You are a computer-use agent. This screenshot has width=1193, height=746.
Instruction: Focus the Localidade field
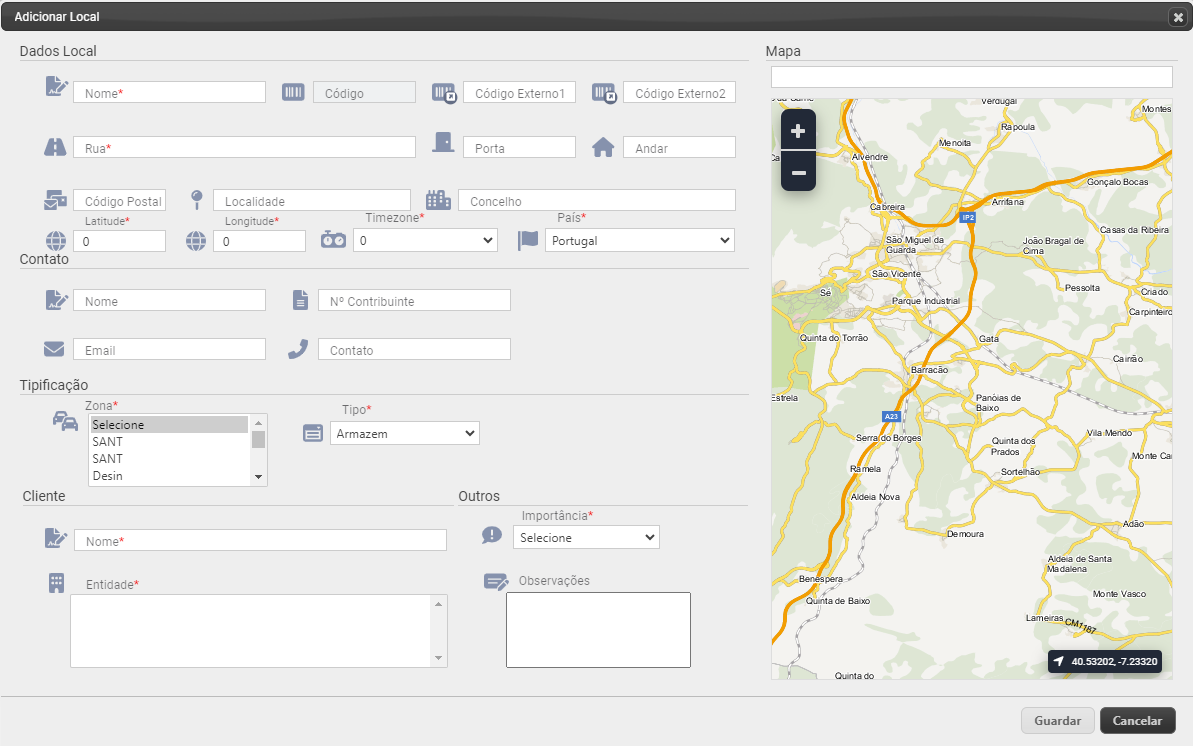(x=312, y=200)
